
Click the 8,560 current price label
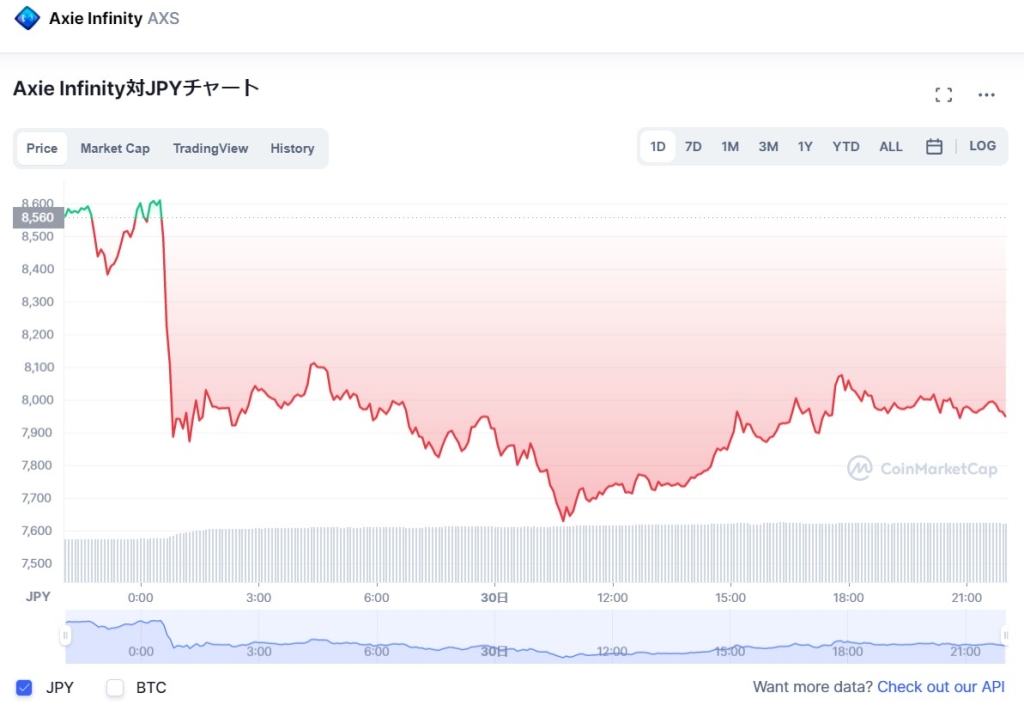point(37,217)
